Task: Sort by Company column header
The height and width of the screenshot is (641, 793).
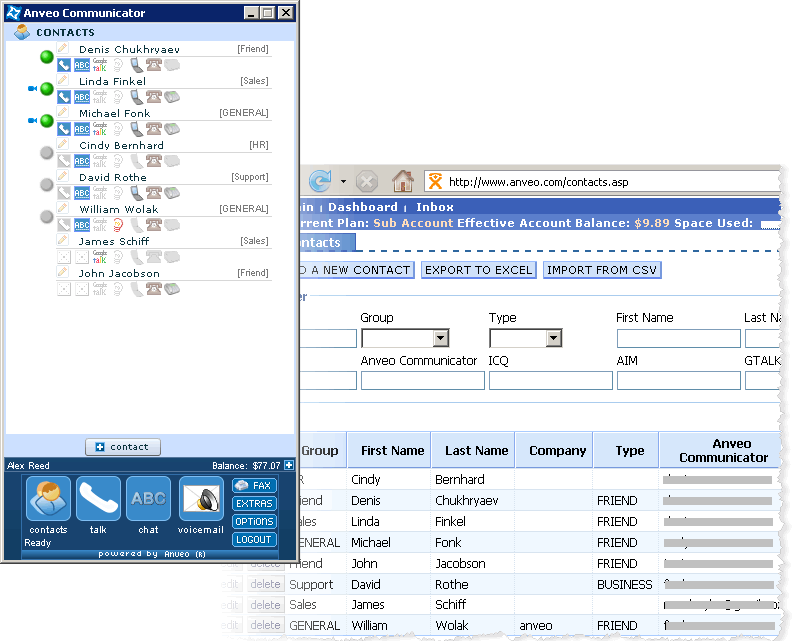Action: click(x=554, y=450)
